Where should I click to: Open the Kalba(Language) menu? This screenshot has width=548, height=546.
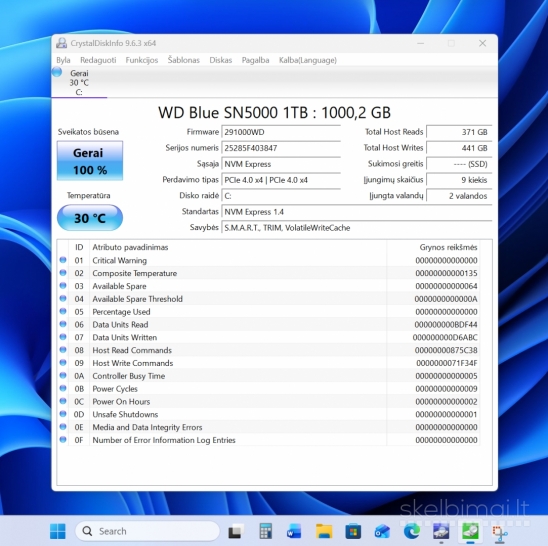pos(308,60)
